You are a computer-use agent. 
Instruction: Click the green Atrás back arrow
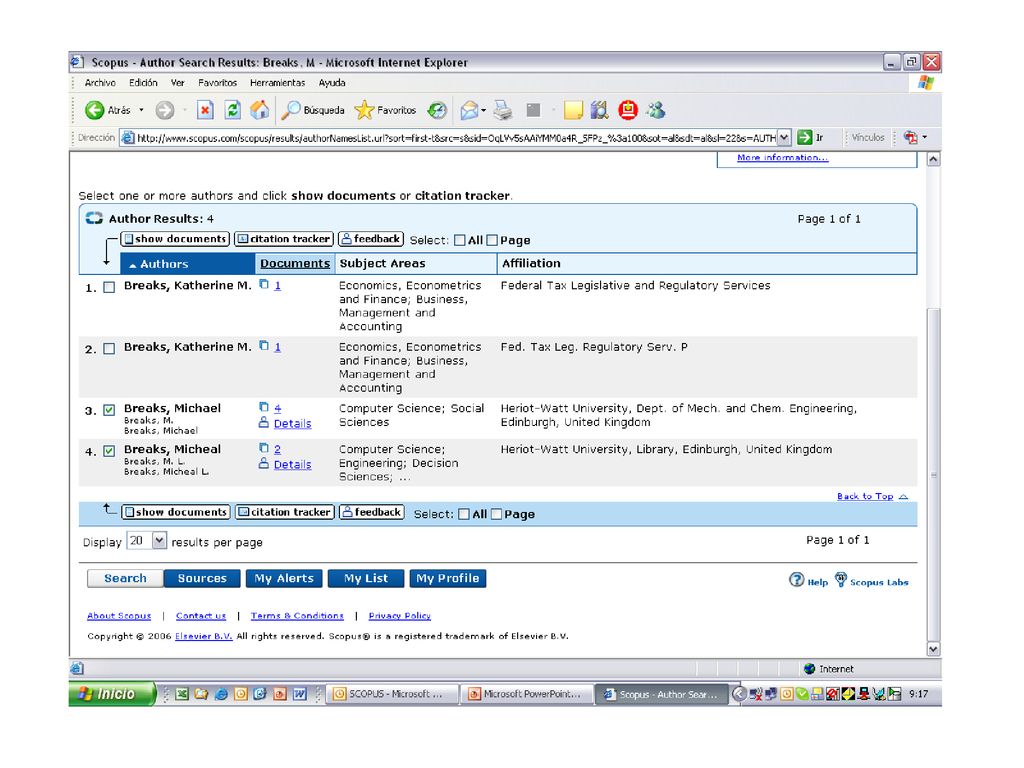[x=95, y=110]
